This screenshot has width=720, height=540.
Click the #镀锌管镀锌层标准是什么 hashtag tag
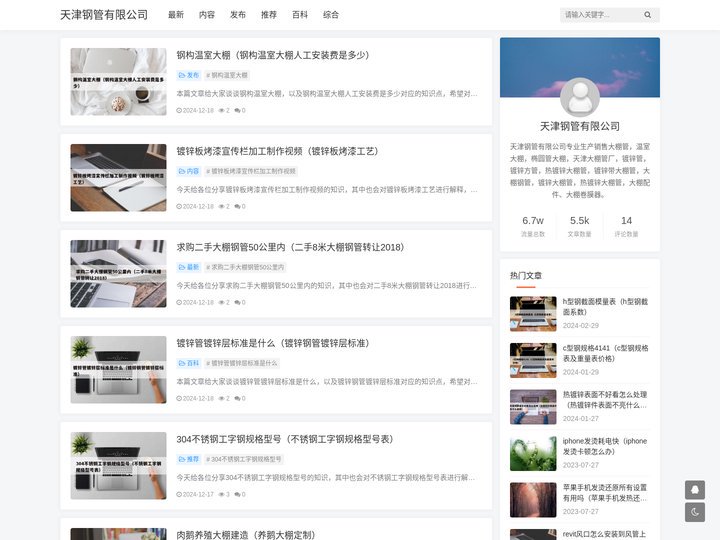(x=242, y=363)
